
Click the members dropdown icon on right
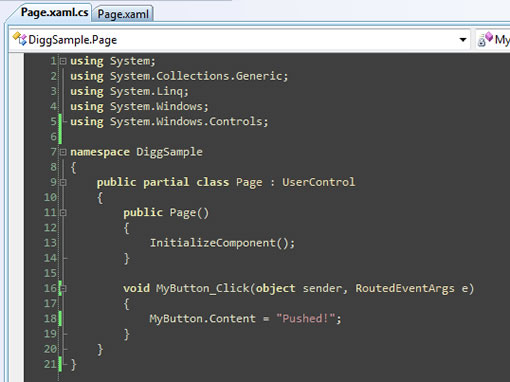pos(485,39)
